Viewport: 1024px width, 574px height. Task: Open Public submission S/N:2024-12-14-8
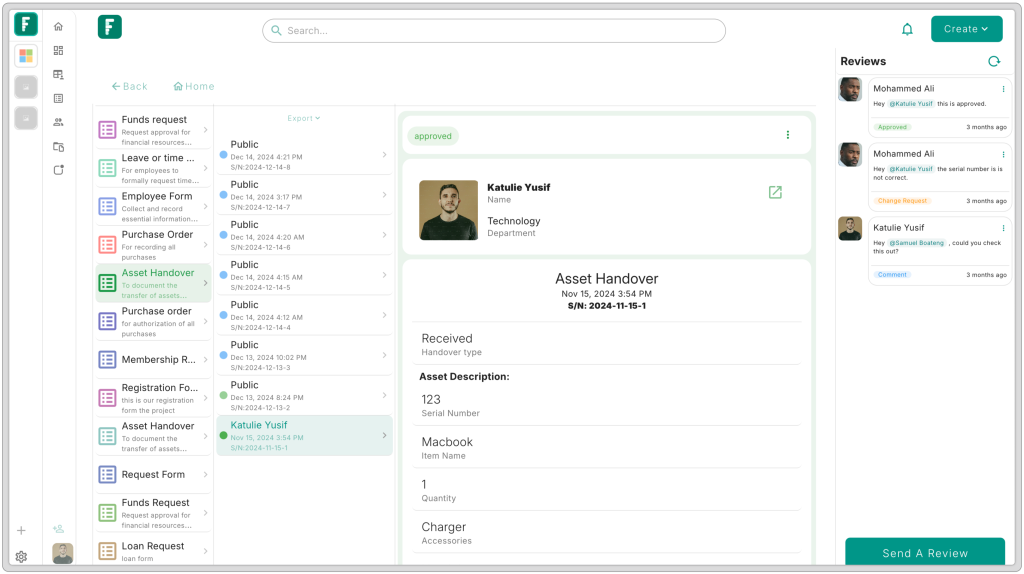pyautogui.click(x=304, y=155)
